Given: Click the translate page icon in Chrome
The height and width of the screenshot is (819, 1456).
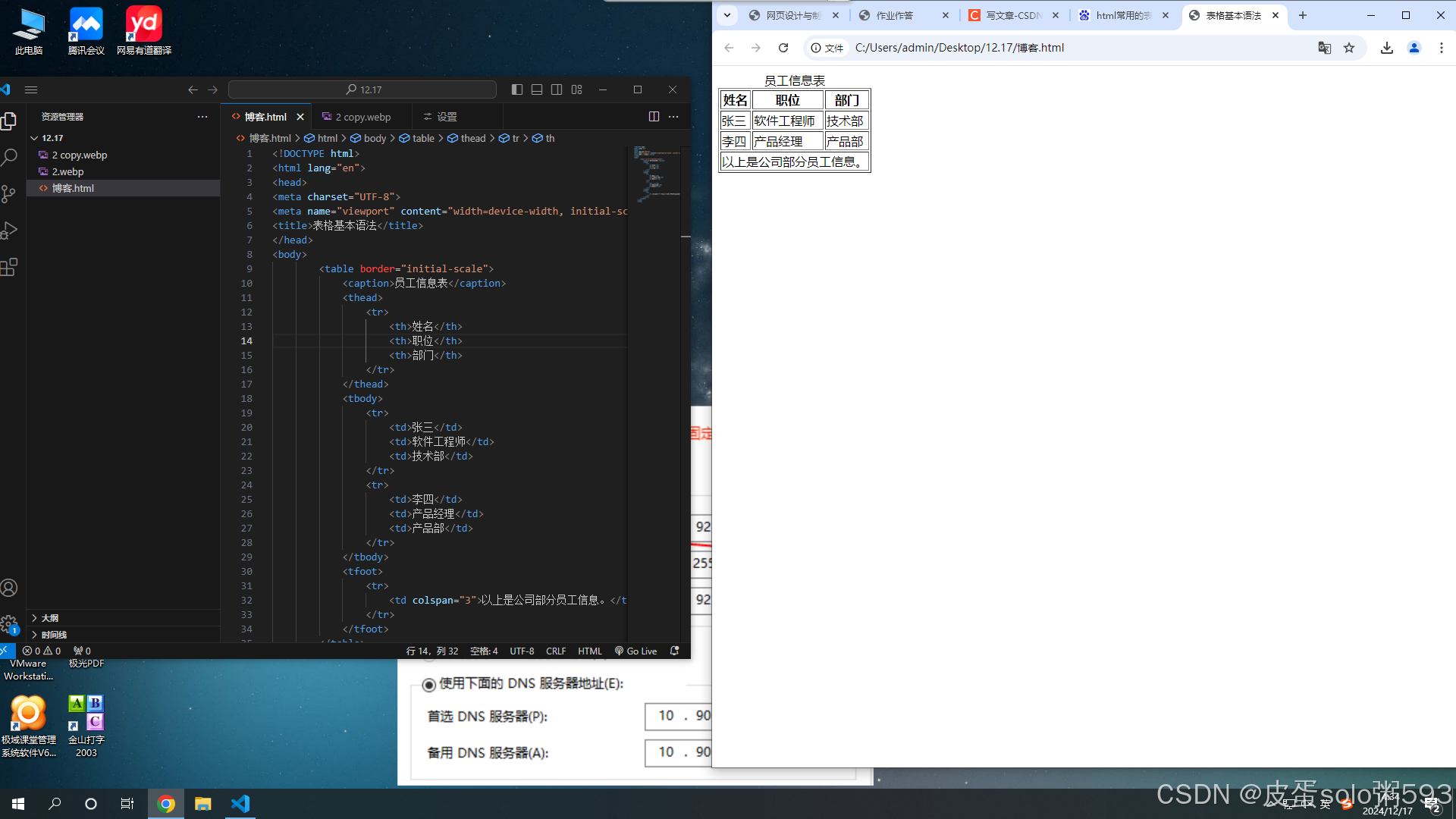Looking at the screenshot, I should [1324, 48].
